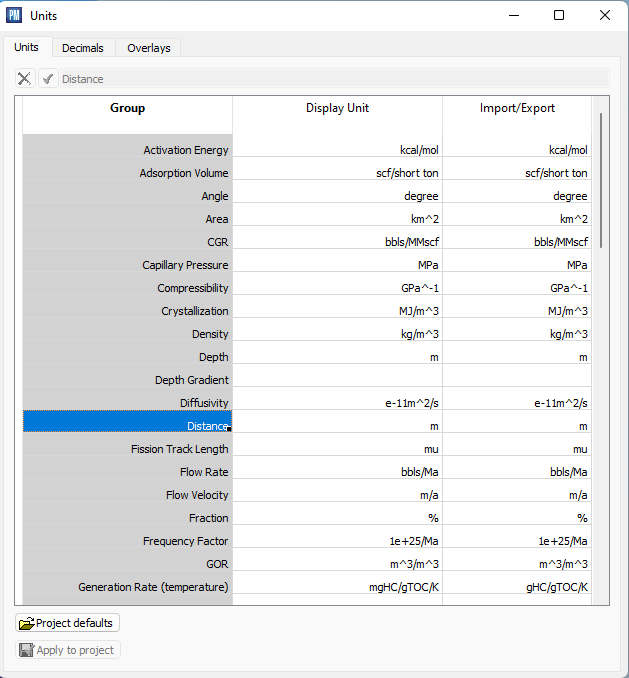Maximize the Units window

pyautogui.click(x=559, y=15)
